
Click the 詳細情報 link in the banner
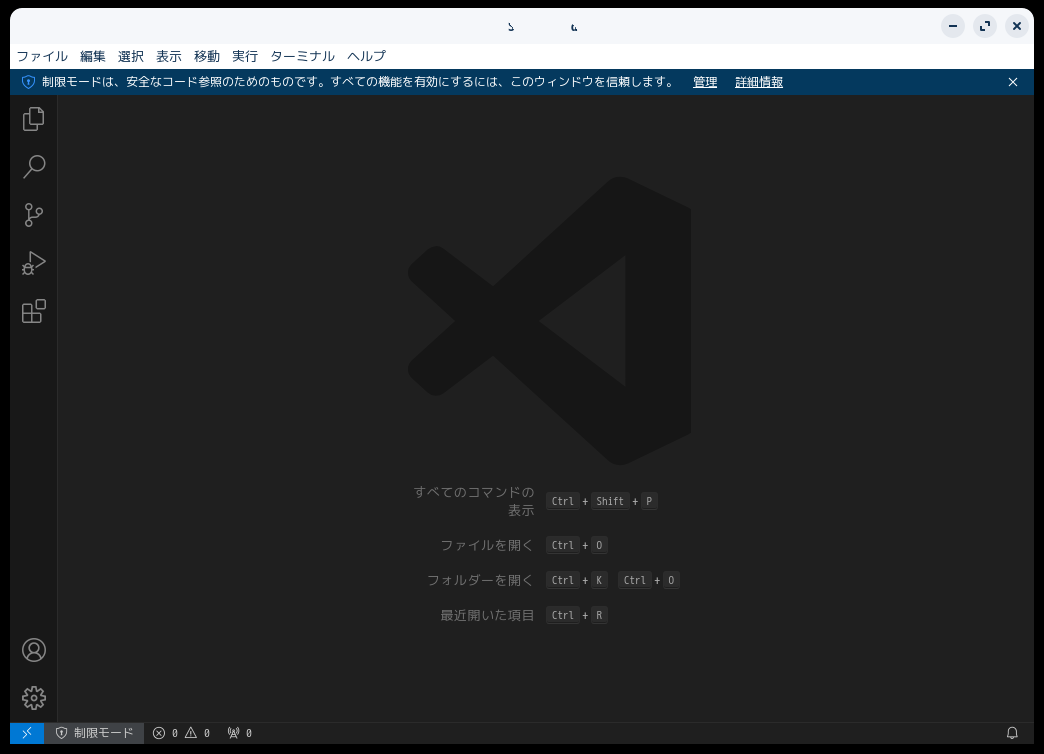758,82
